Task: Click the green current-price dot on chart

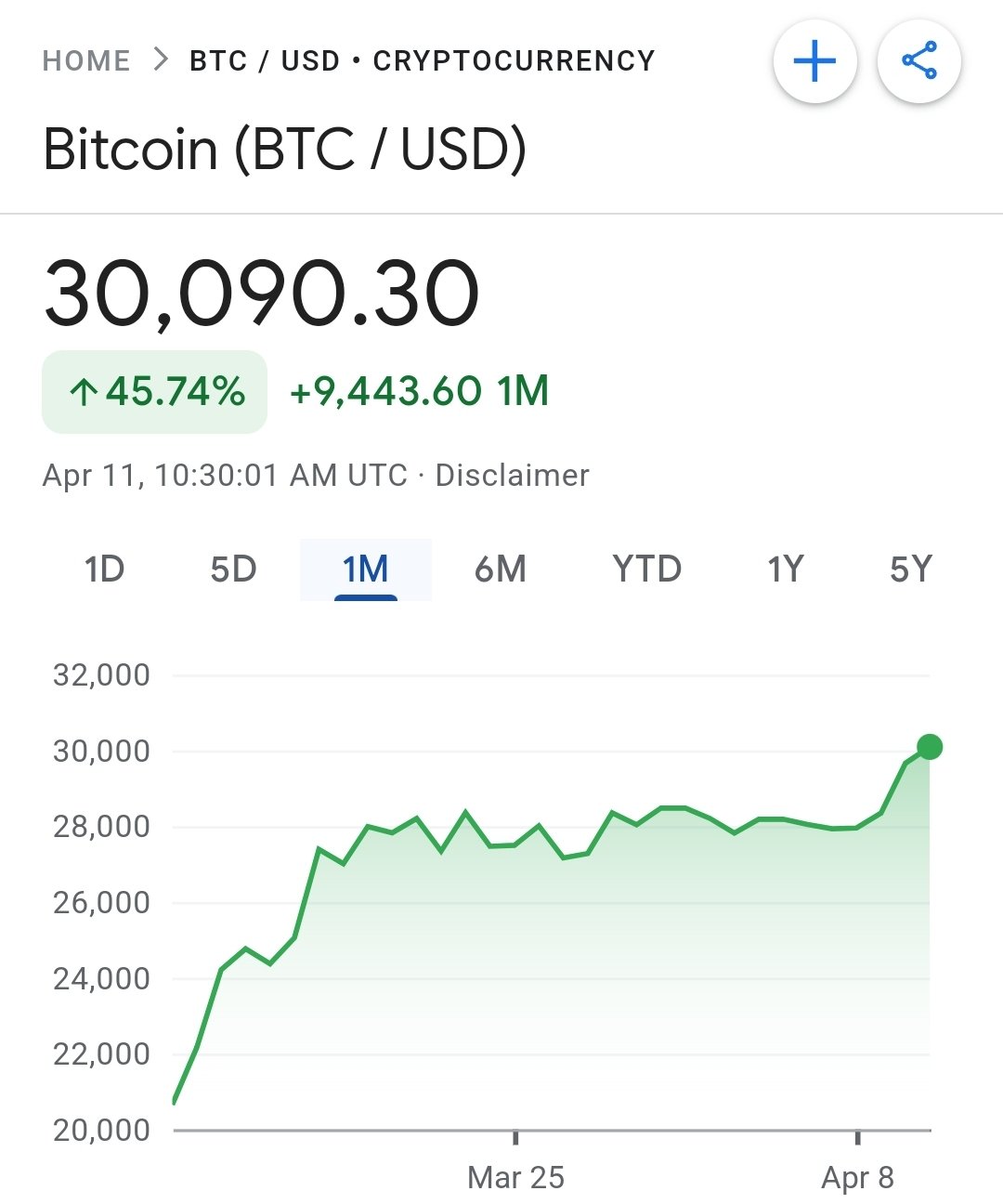Action: coord(929,747)
